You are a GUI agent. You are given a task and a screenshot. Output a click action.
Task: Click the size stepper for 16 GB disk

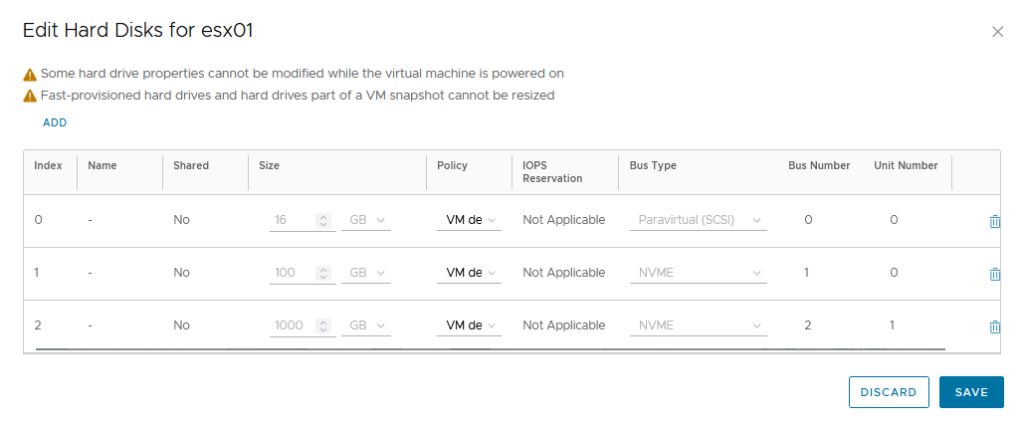323,221
